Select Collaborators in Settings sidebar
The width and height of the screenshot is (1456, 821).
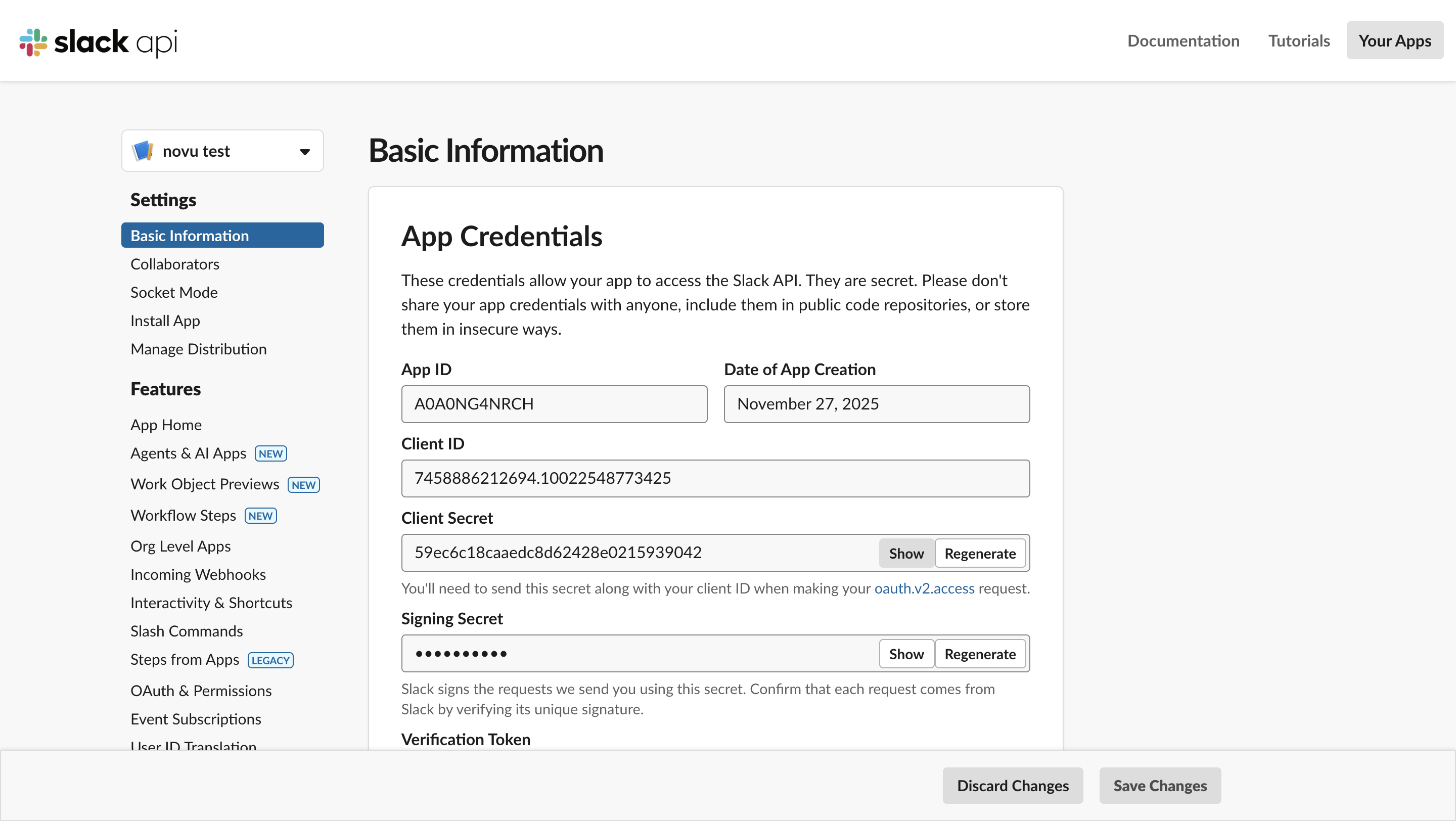click(x=174, y=264)
